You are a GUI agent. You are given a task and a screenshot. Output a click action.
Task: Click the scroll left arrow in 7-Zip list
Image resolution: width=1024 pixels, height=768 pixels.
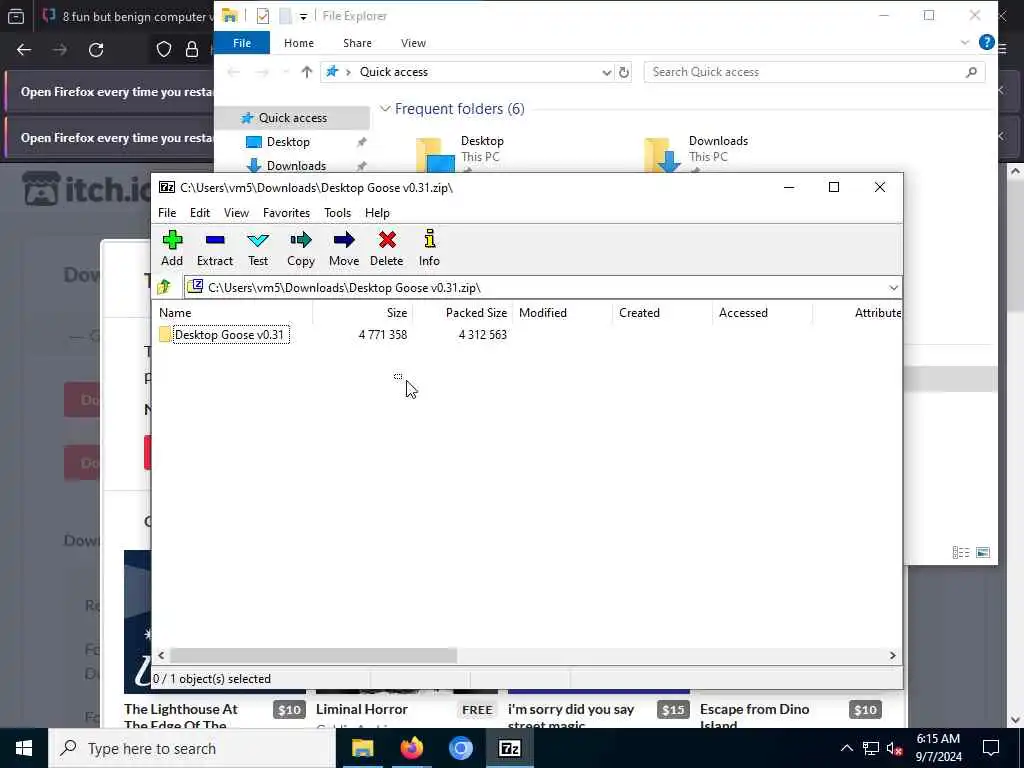click(161, 655)
